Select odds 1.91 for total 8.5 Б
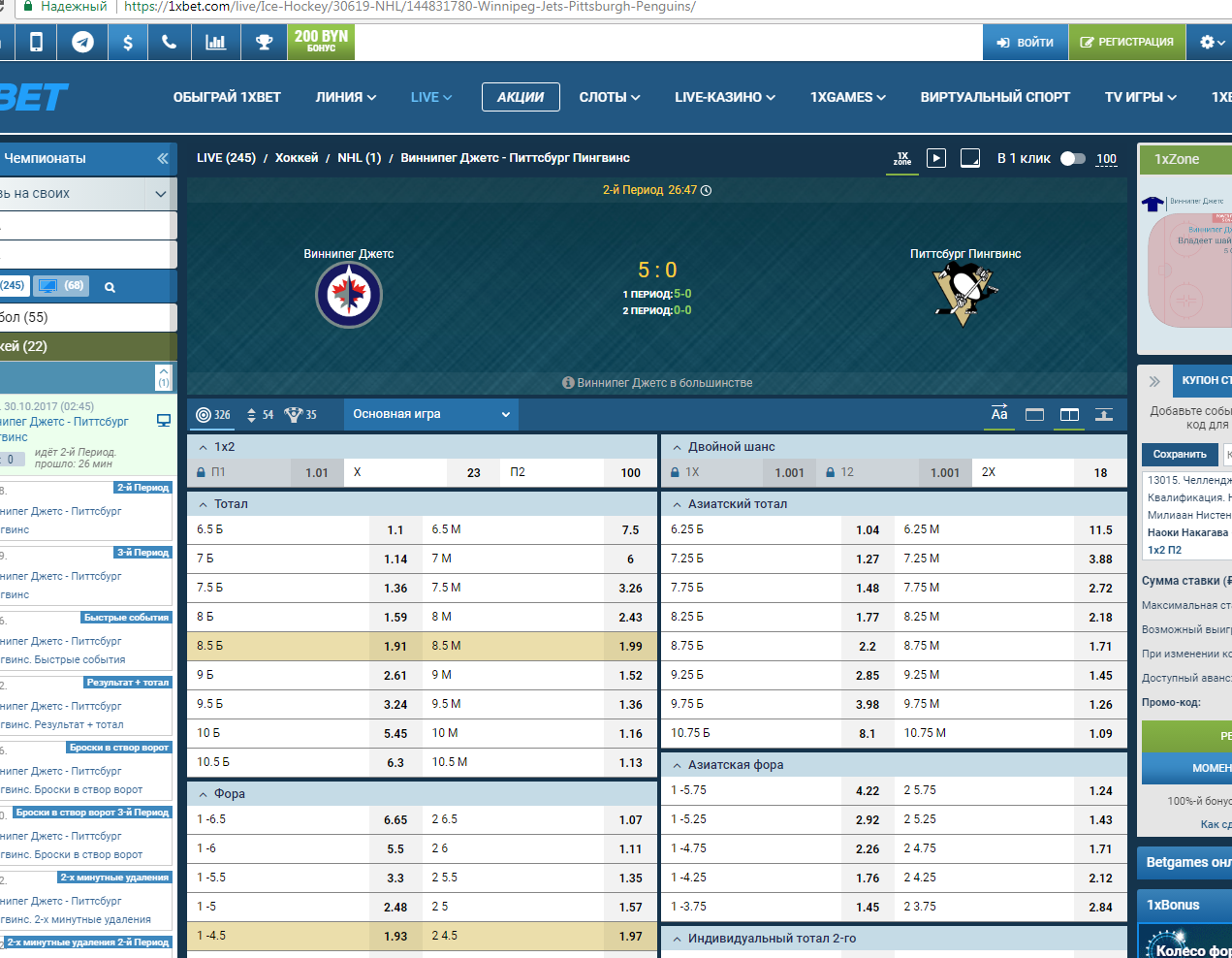1232x958 pixels. tap(395, 646)
